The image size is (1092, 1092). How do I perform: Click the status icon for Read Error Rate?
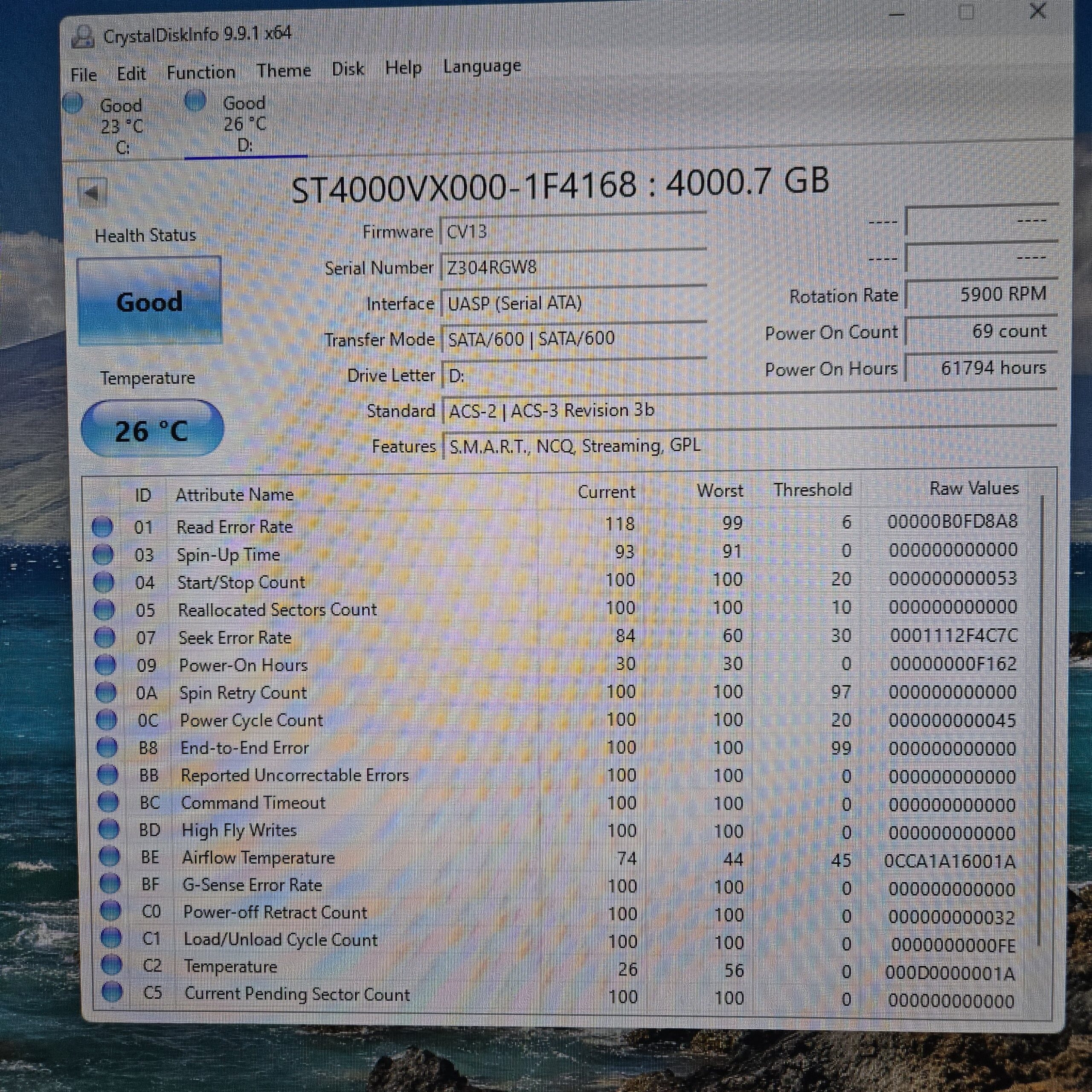[x=102, y=527]
